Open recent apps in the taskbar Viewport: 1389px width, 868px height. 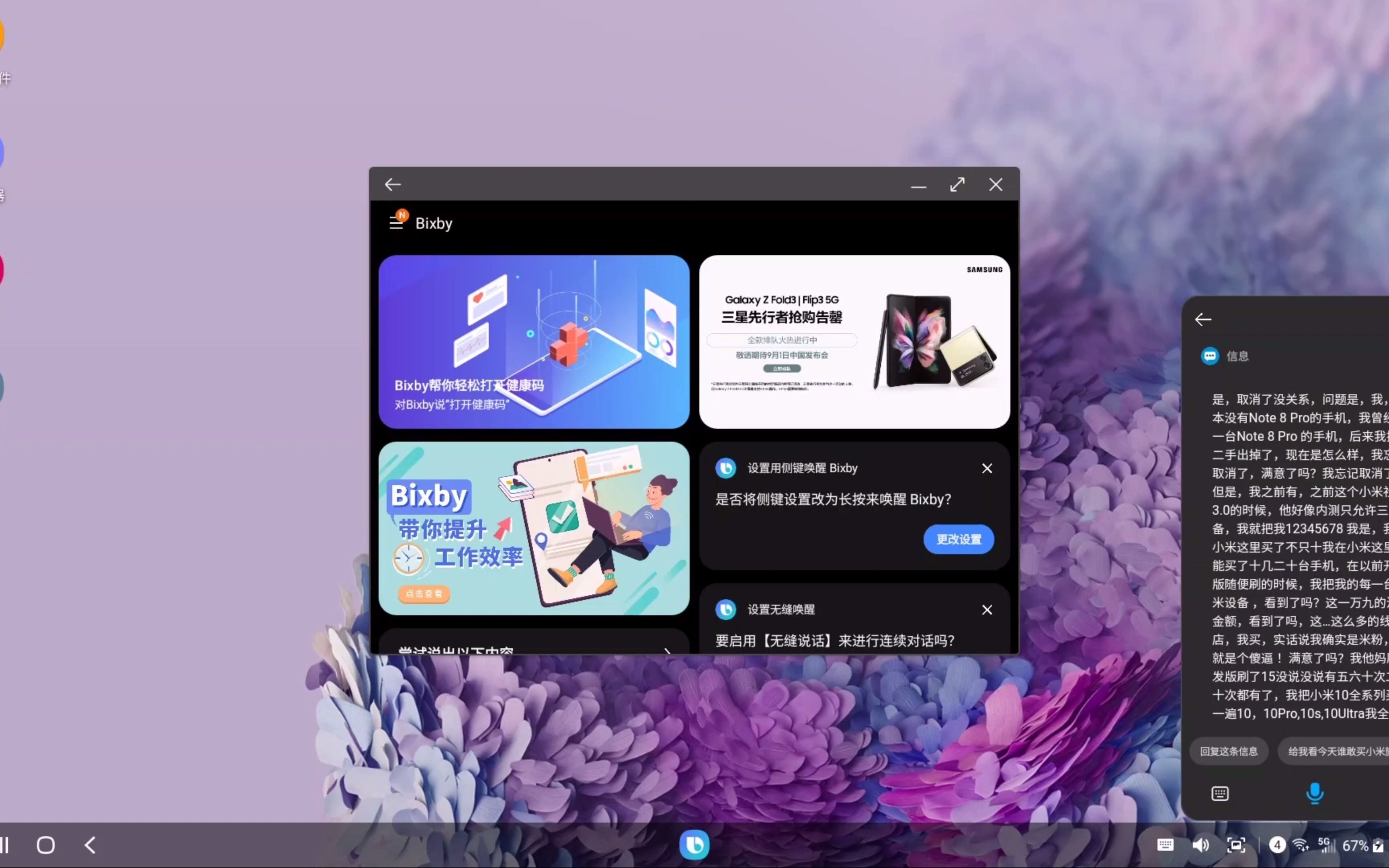tap(4, 845)
